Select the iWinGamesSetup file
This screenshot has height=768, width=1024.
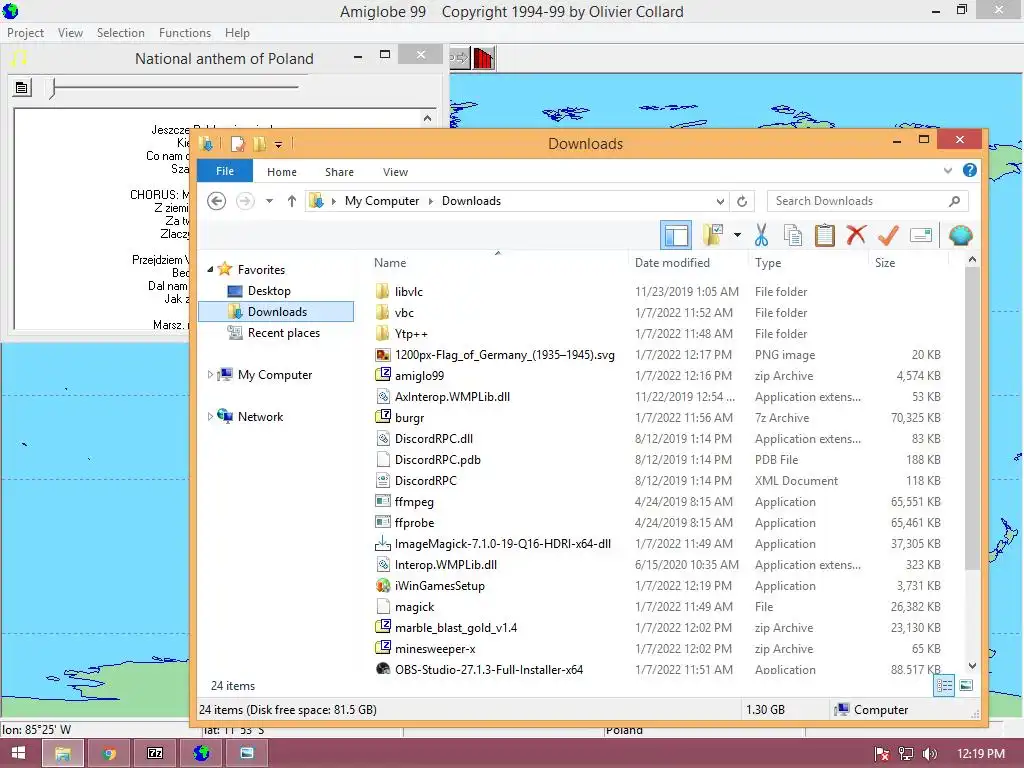[440, 586]
